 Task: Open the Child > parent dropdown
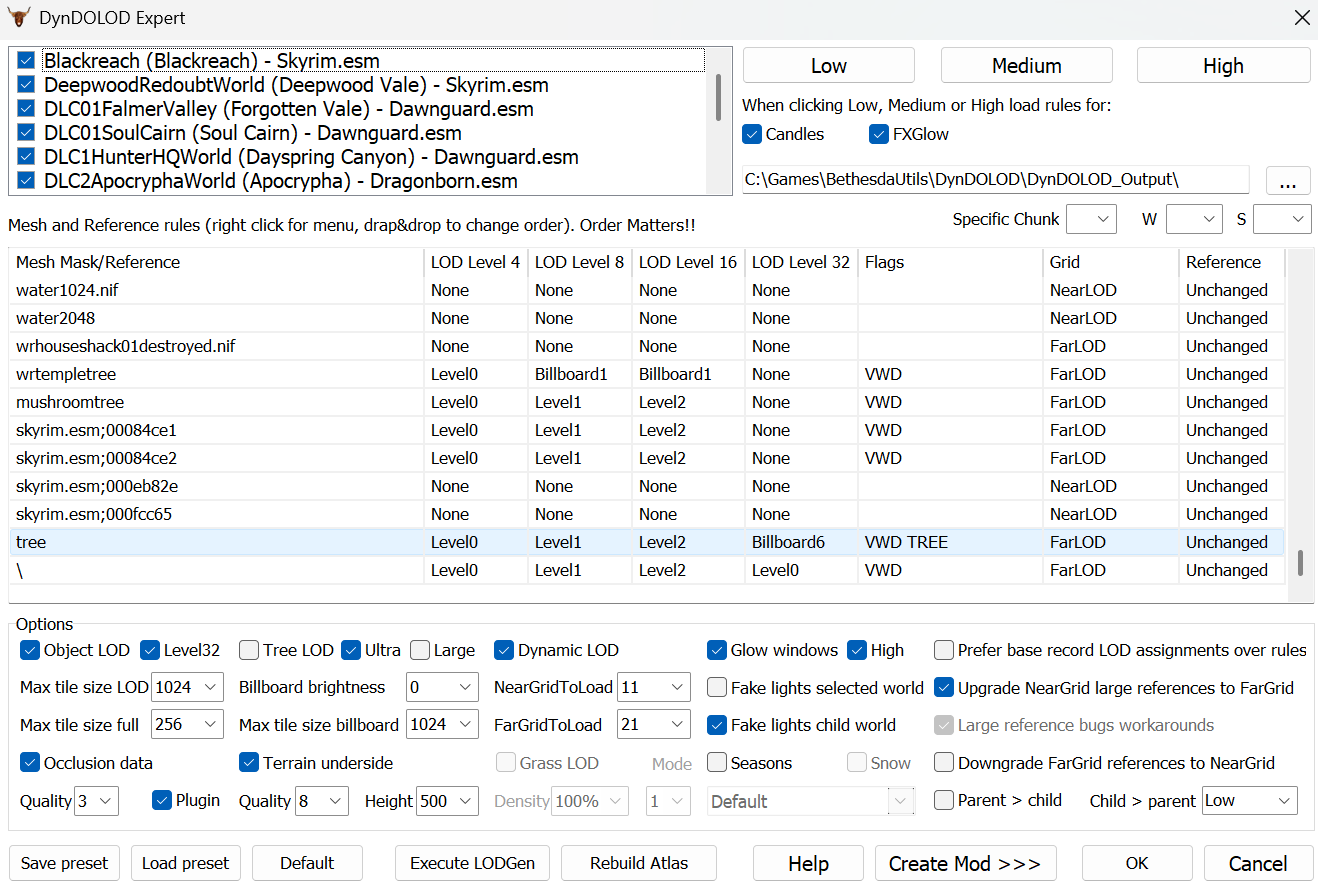[1249, 801]
